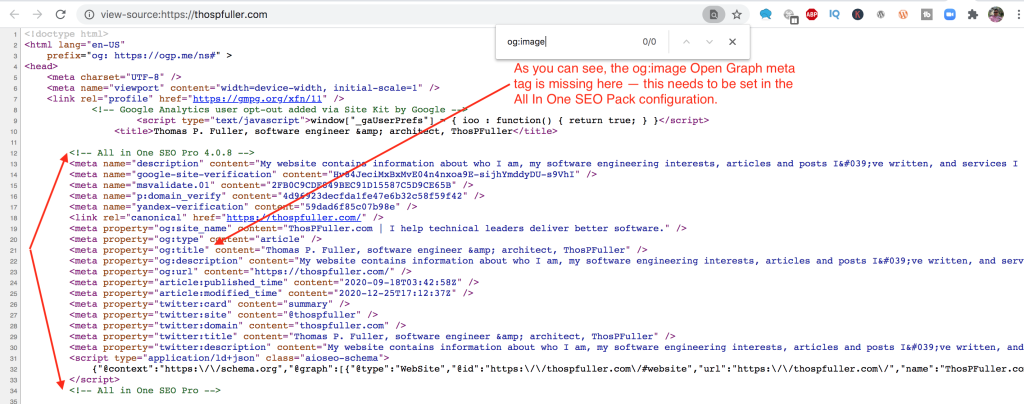
Task: Click the meta charset="UTF-8" line
Action: pyautogui.click(x=114, y=77)
